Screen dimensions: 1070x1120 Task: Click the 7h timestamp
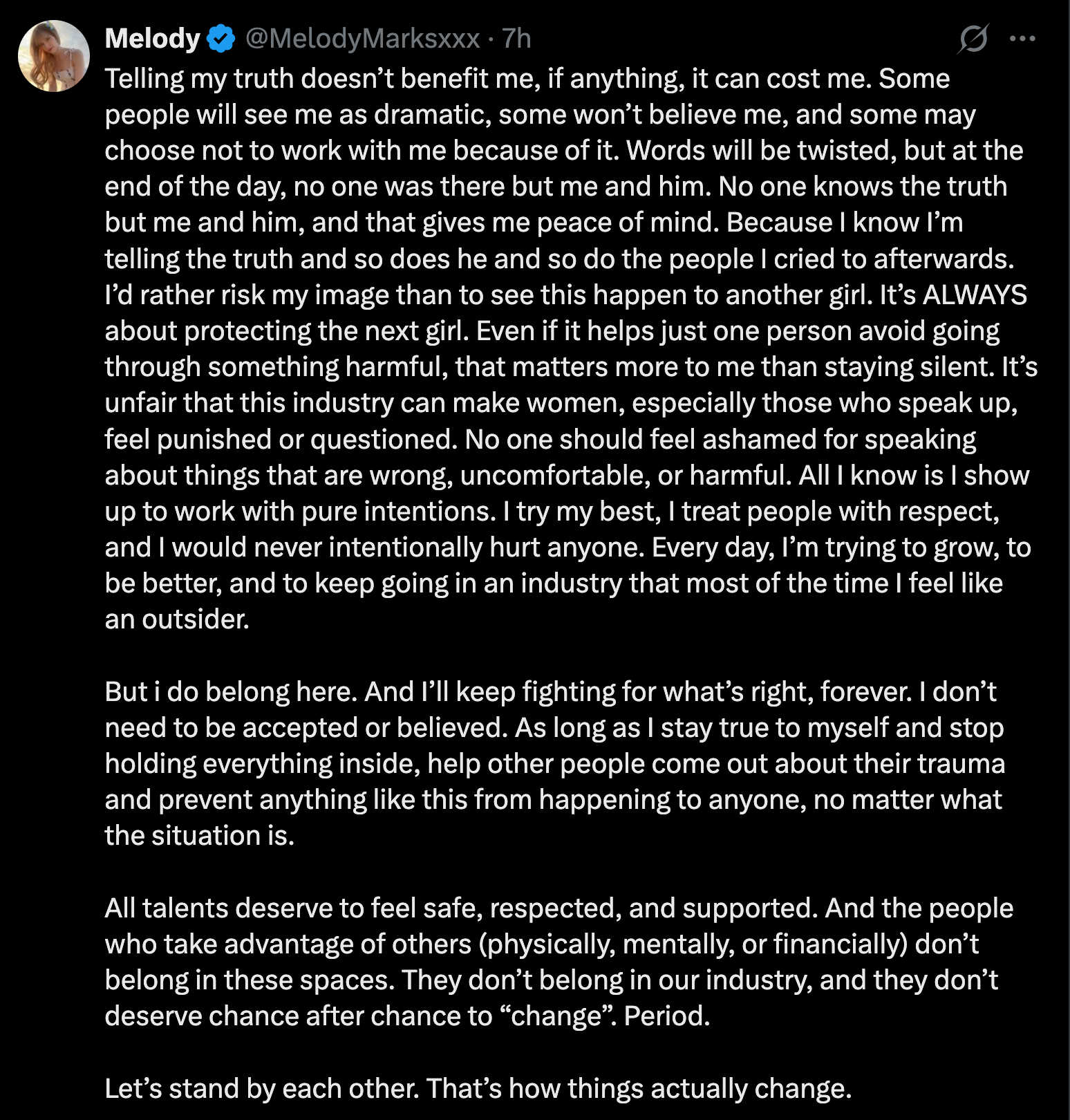516,39
